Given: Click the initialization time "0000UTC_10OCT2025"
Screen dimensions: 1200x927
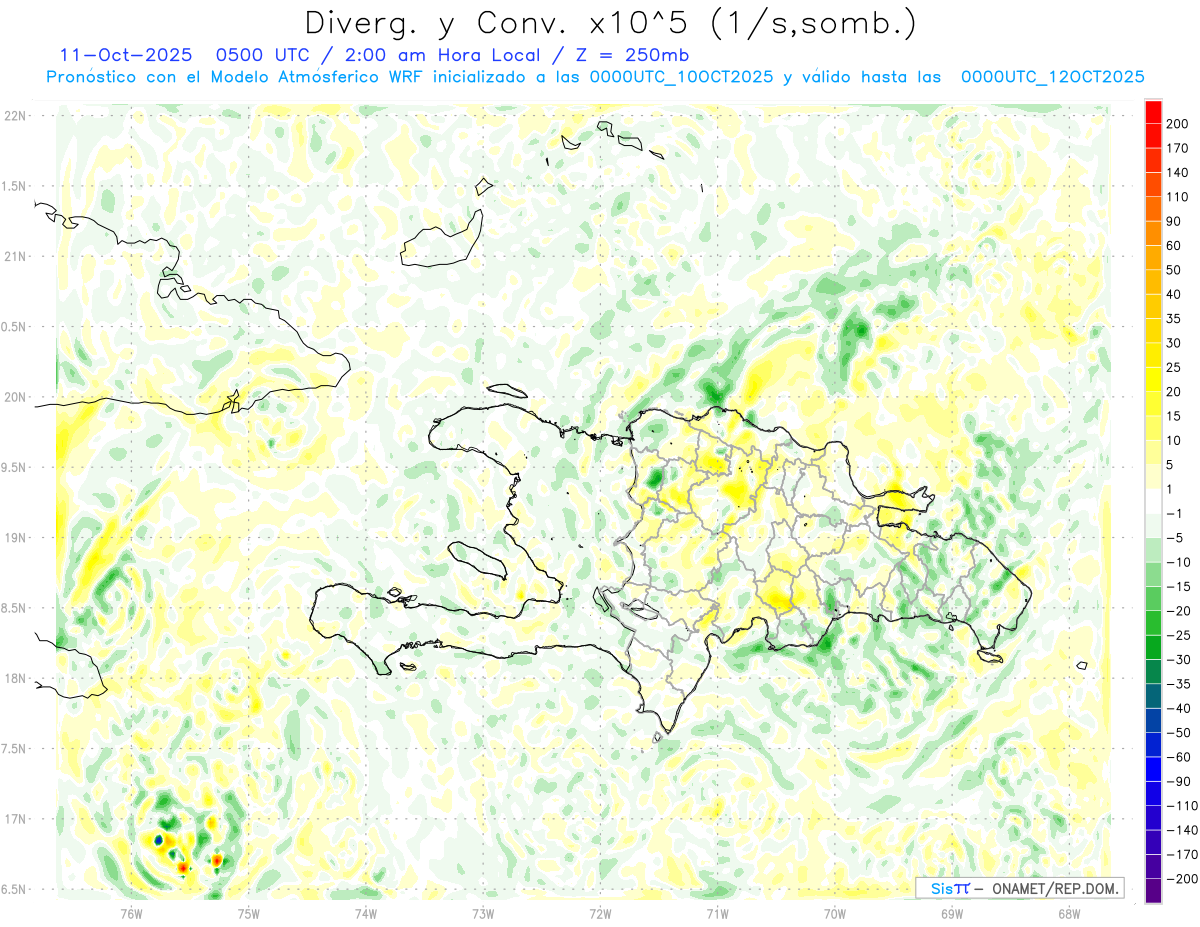Looking at the screenshot, I should coord(681,77).
